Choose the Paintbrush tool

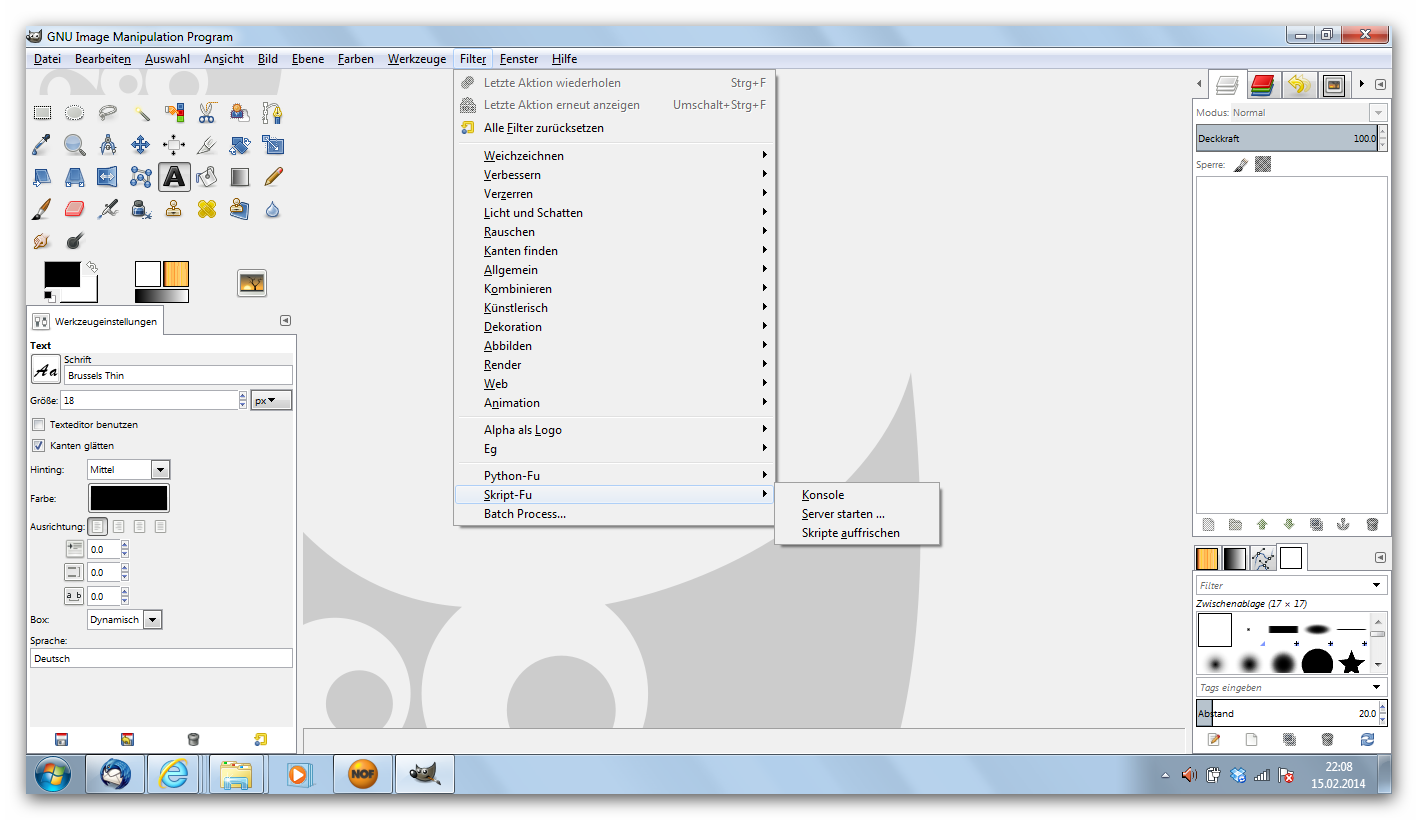pyautogui.click(x=42, y=209)
